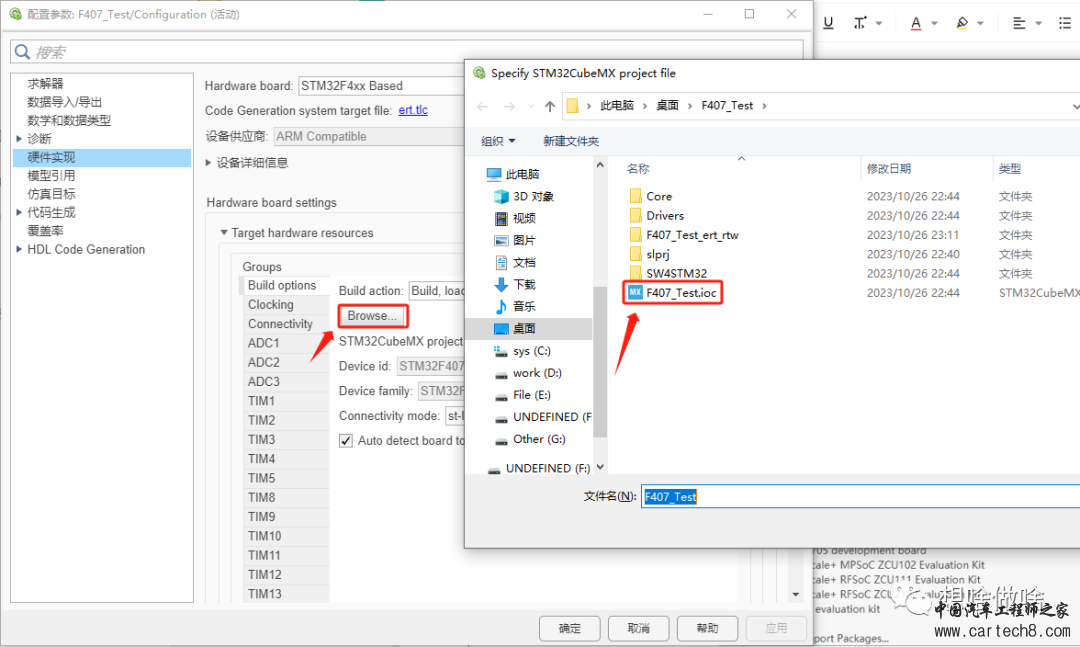Click the 确定 button
1080x647 pixels.
(570, 628)
